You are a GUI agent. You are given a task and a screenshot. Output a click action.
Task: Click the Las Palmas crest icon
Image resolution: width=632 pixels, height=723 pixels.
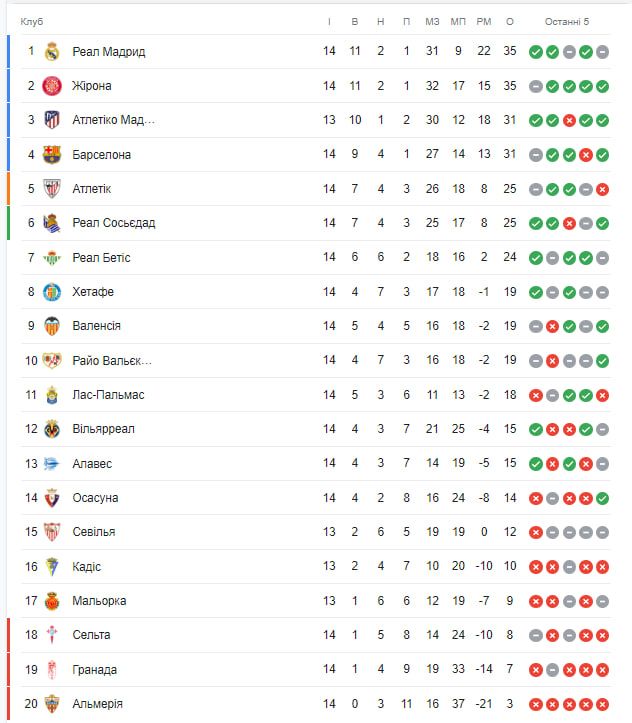[52, 395]
